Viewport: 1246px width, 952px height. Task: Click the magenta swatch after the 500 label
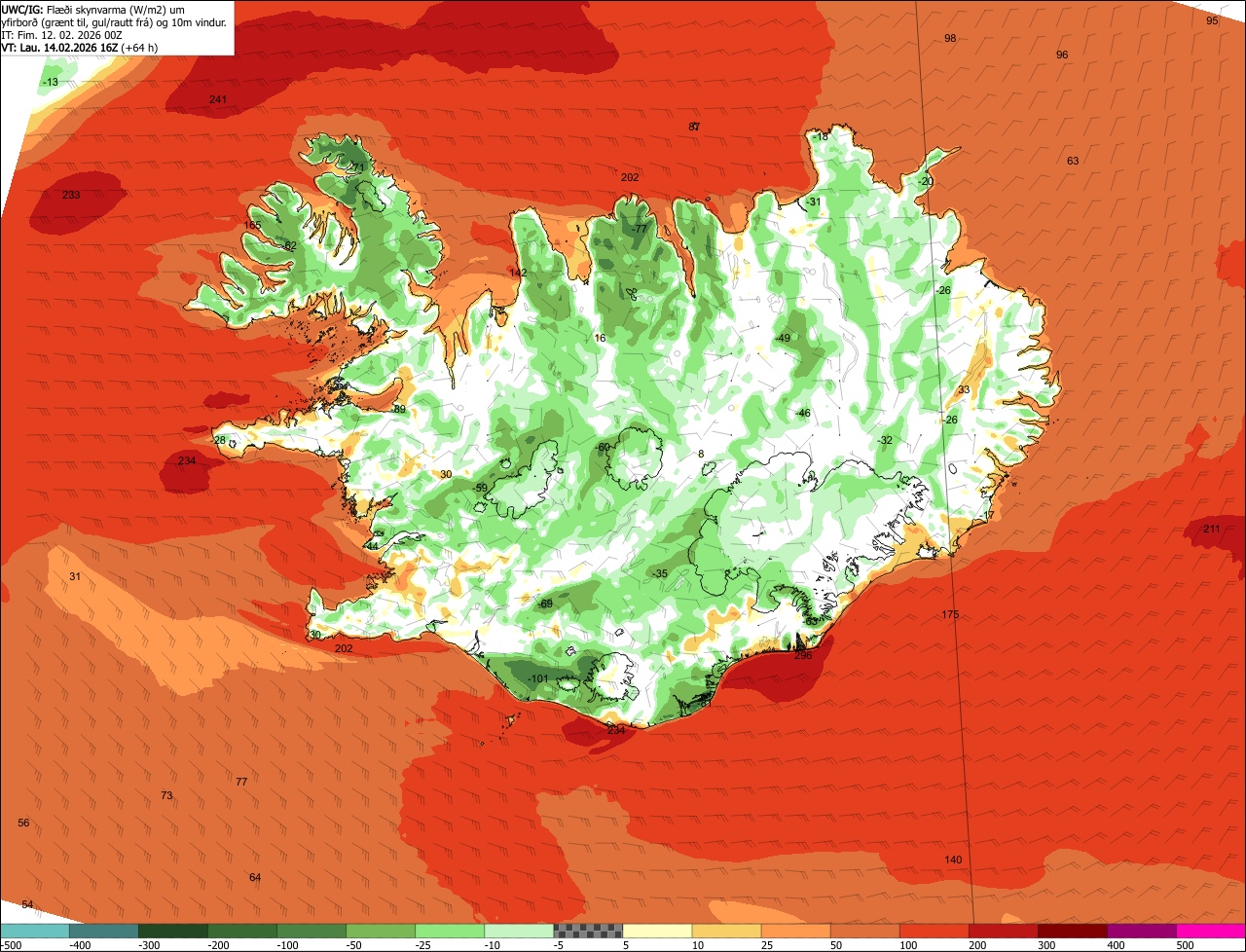click(x=1211, y=931)
